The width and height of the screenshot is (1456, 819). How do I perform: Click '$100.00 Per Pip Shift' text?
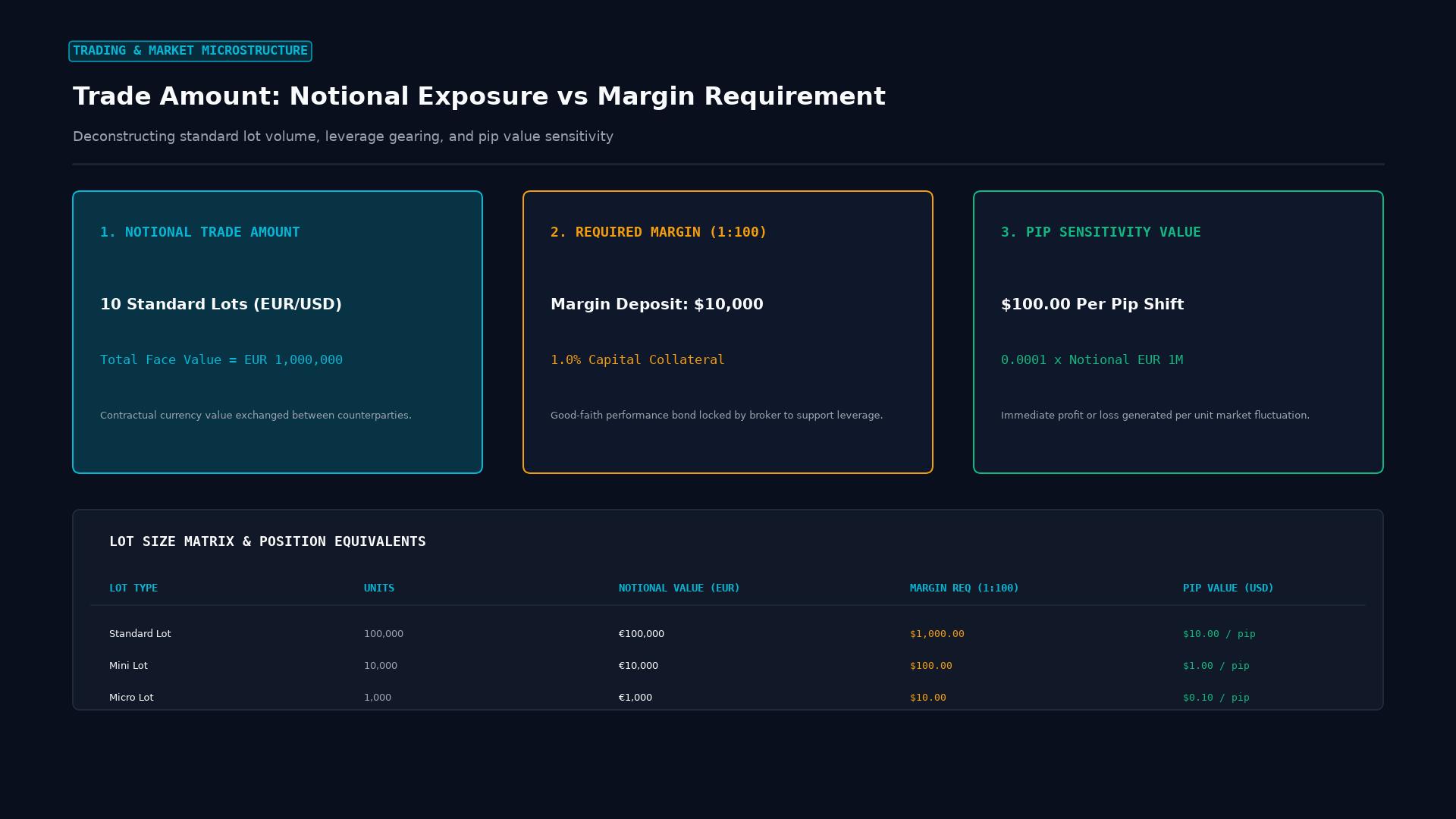tap(1092, 304)
